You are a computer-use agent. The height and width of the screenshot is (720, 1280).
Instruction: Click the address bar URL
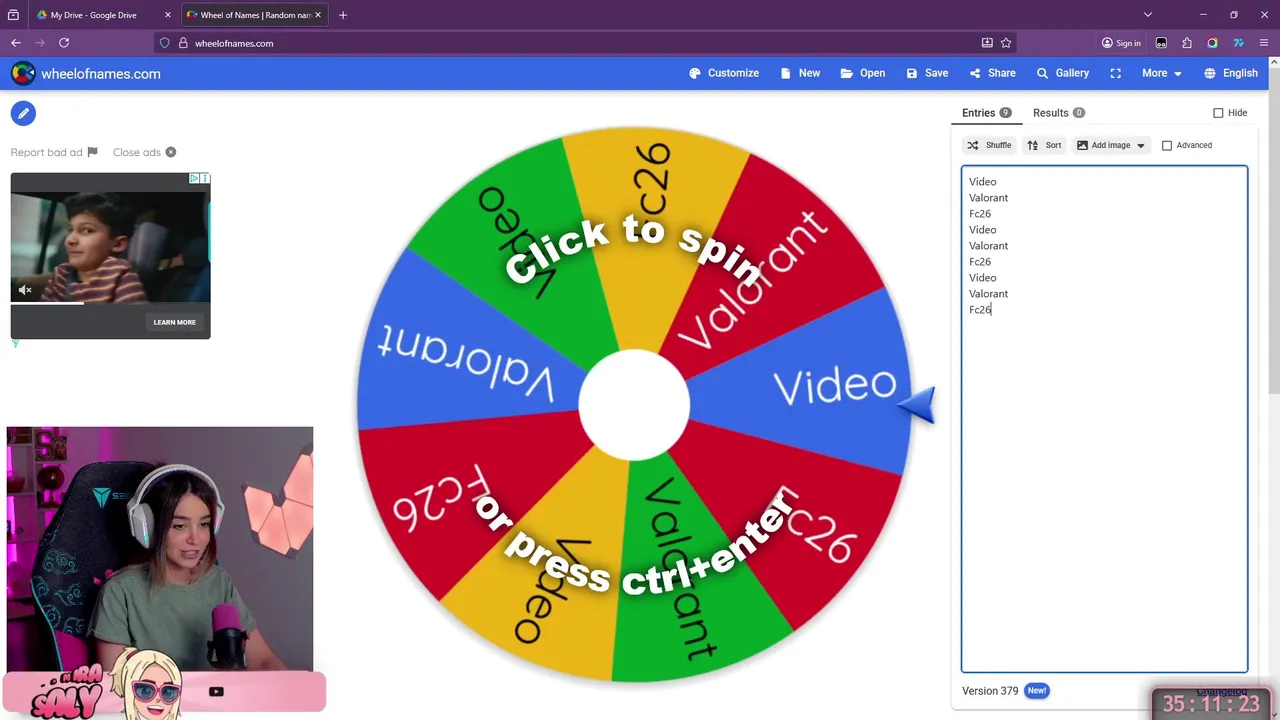coord(234,43)
